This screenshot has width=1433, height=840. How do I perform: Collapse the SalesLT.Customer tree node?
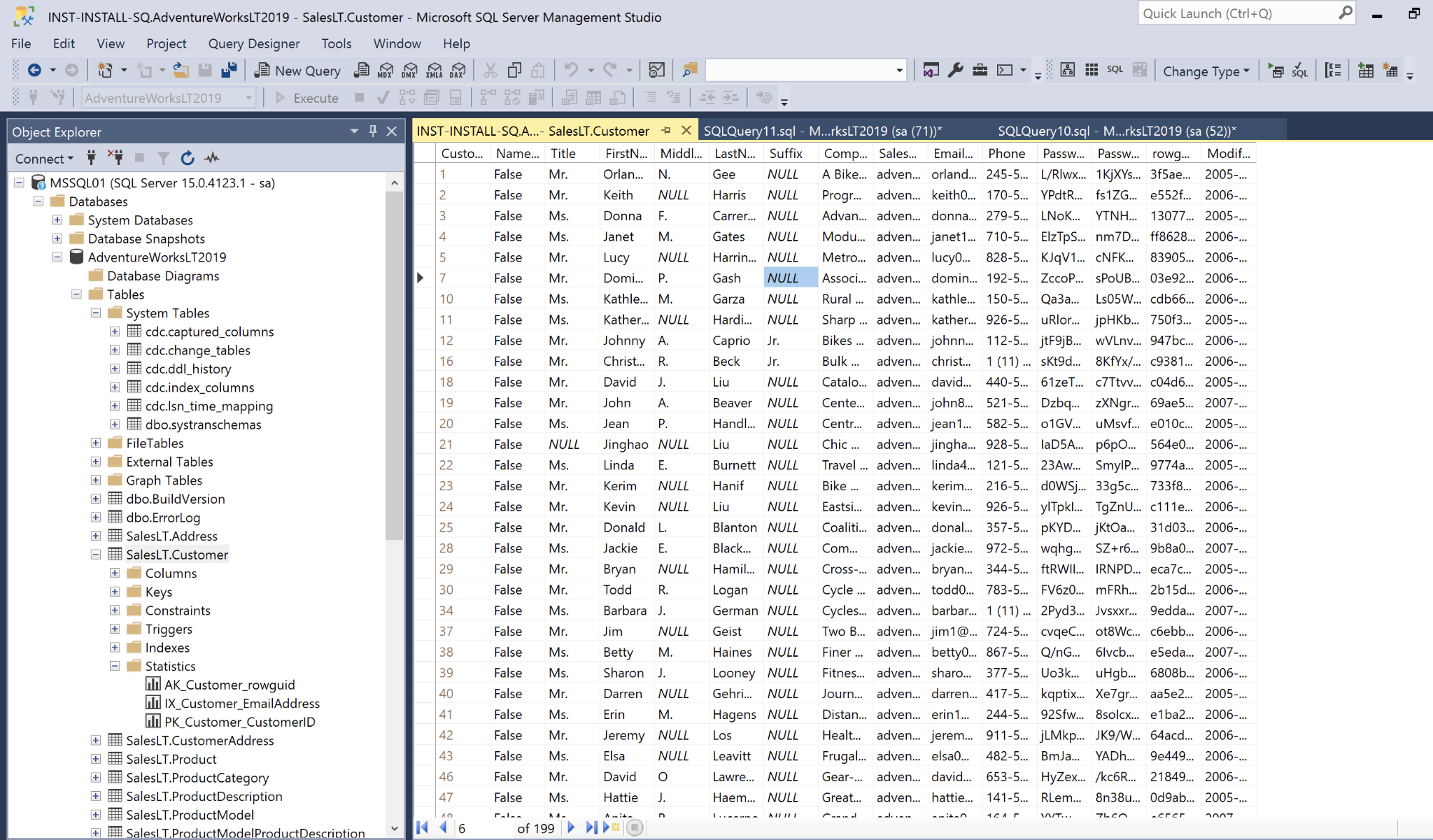pos(96,555)
